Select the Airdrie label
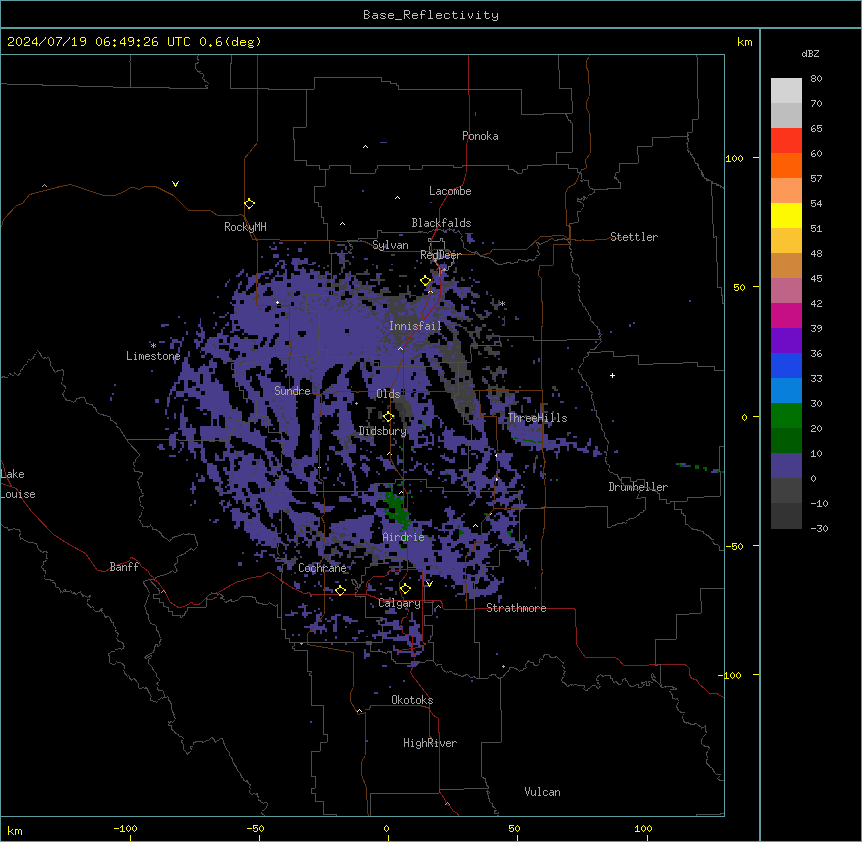This screenshot has width=862, height=842. tap(404, 537)
